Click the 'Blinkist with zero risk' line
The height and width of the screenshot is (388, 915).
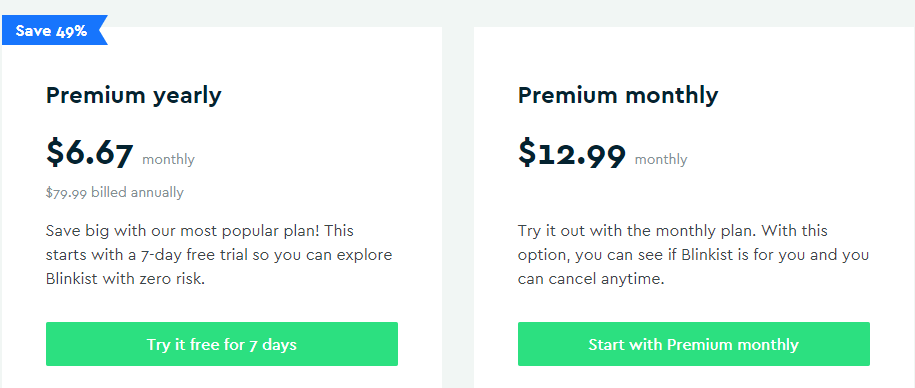(125, 279)
